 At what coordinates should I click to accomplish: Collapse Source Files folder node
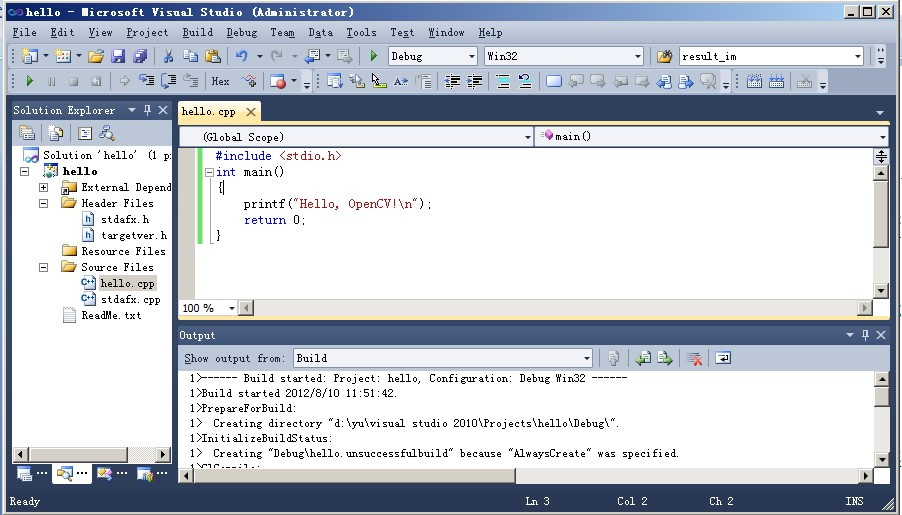coord(44,267)
